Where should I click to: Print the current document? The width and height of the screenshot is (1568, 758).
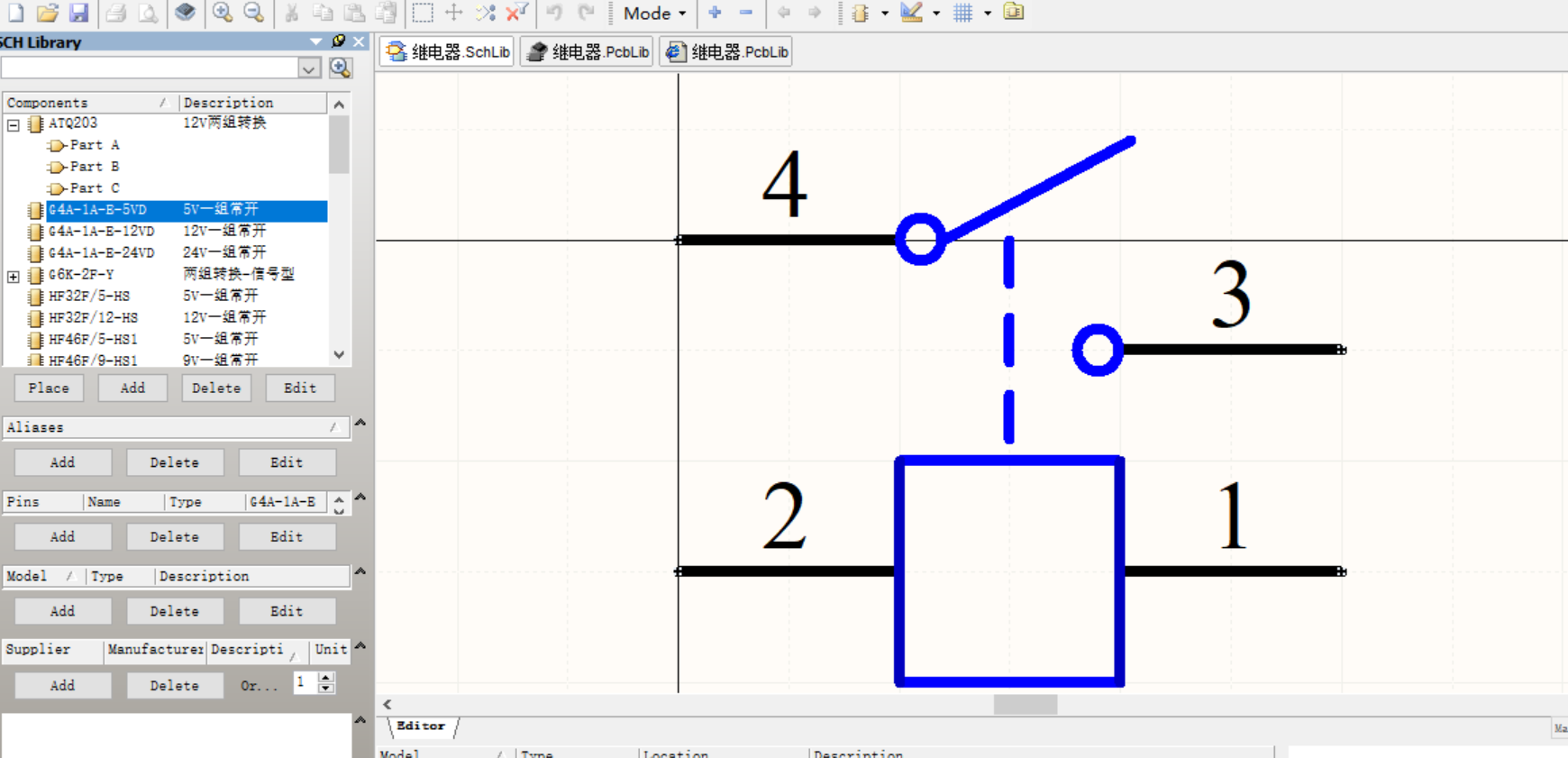click(x=115, y=13)
